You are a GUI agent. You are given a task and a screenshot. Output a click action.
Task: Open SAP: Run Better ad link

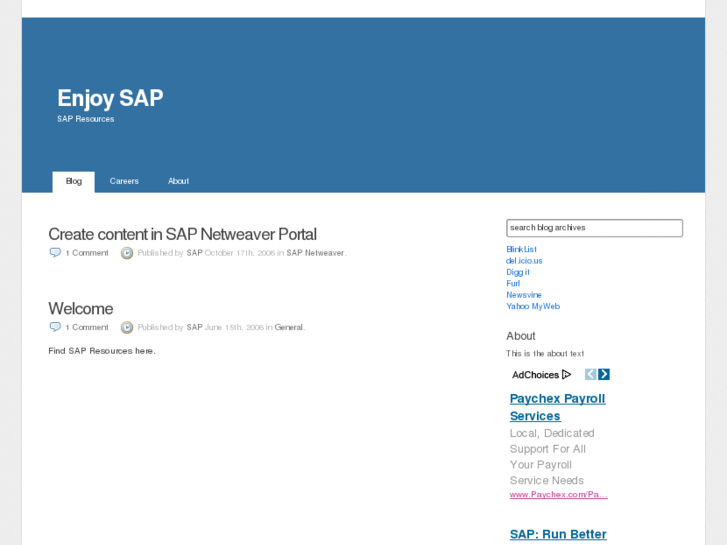pyautogui.click(x=558, y=534)
